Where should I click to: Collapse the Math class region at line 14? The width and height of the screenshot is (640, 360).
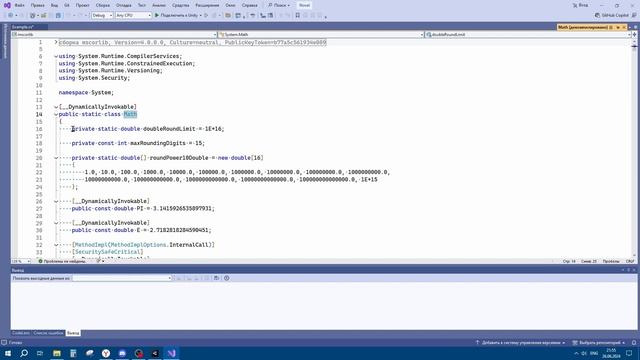pyautogui.click(x=56, y=114)
